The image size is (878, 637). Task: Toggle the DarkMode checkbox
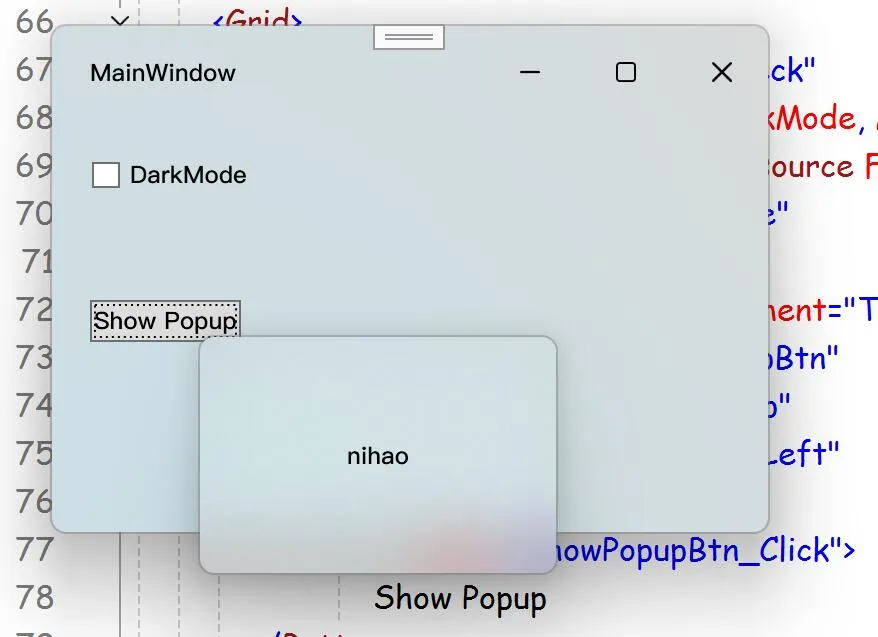coord(106,175)
